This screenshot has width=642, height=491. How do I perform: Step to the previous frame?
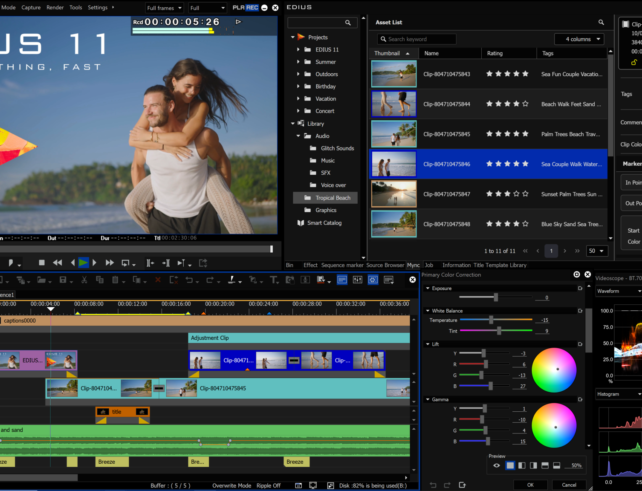pos(72,263)
